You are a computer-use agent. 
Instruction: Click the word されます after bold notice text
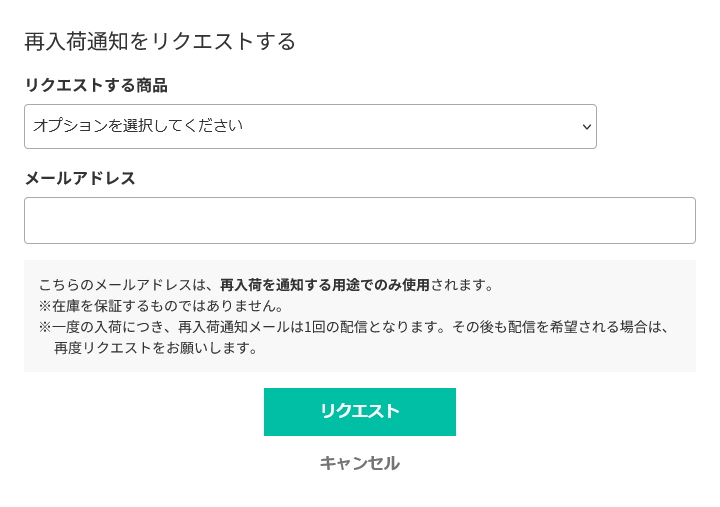click(x=462, y=285)
